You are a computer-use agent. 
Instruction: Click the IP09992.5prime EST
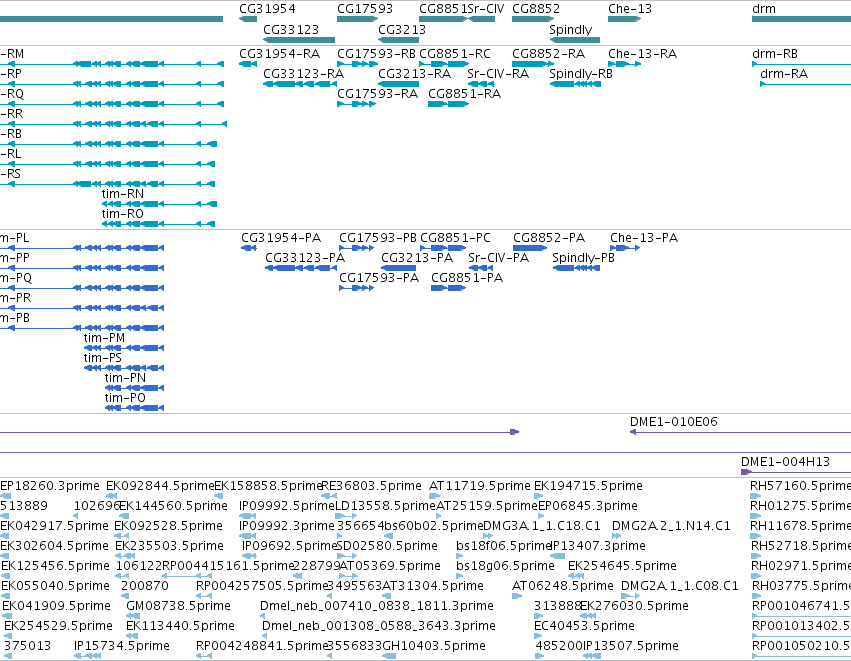tap(247, 516)
